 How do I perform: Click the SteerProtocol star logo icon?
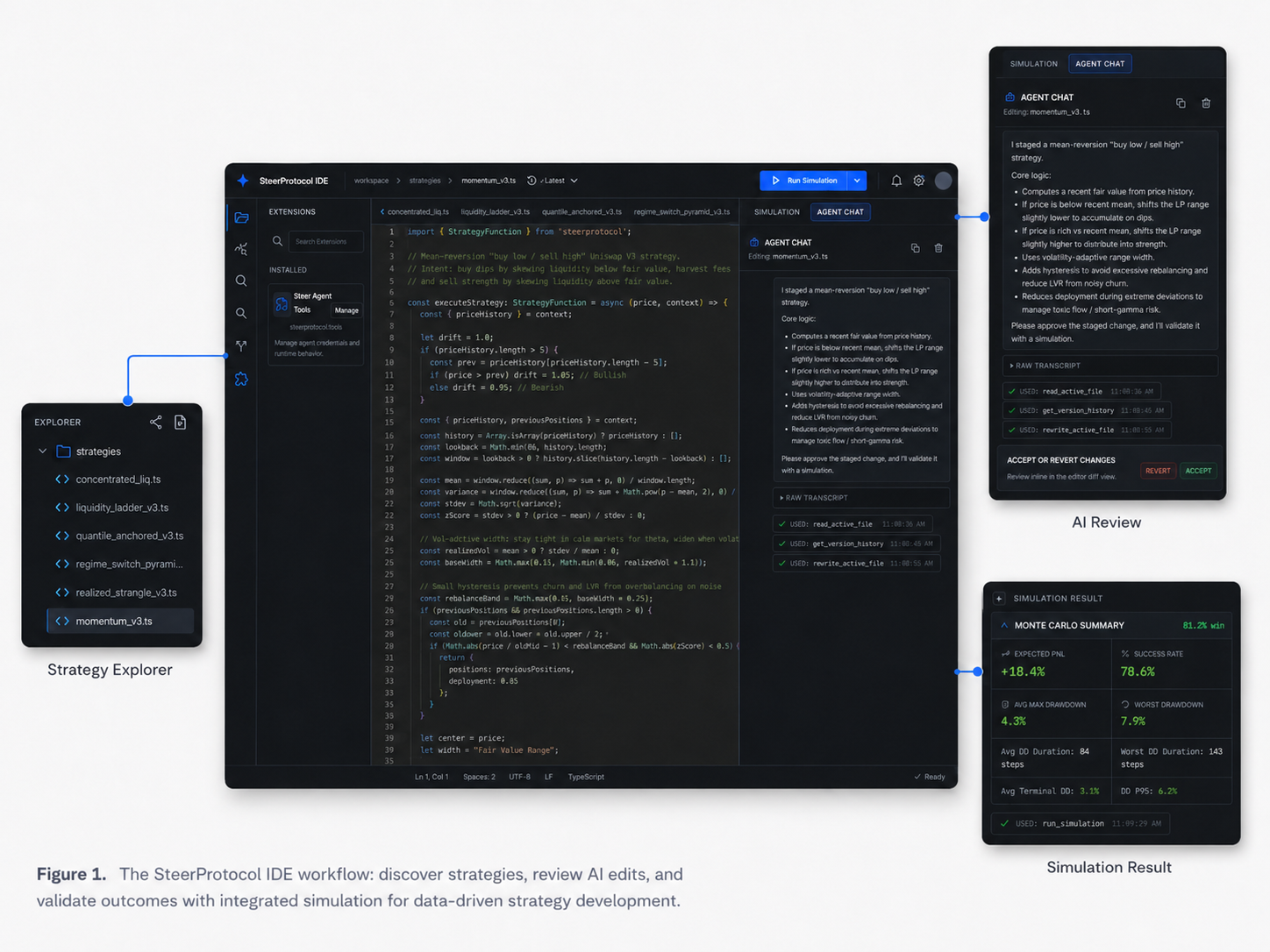[243, 181]
